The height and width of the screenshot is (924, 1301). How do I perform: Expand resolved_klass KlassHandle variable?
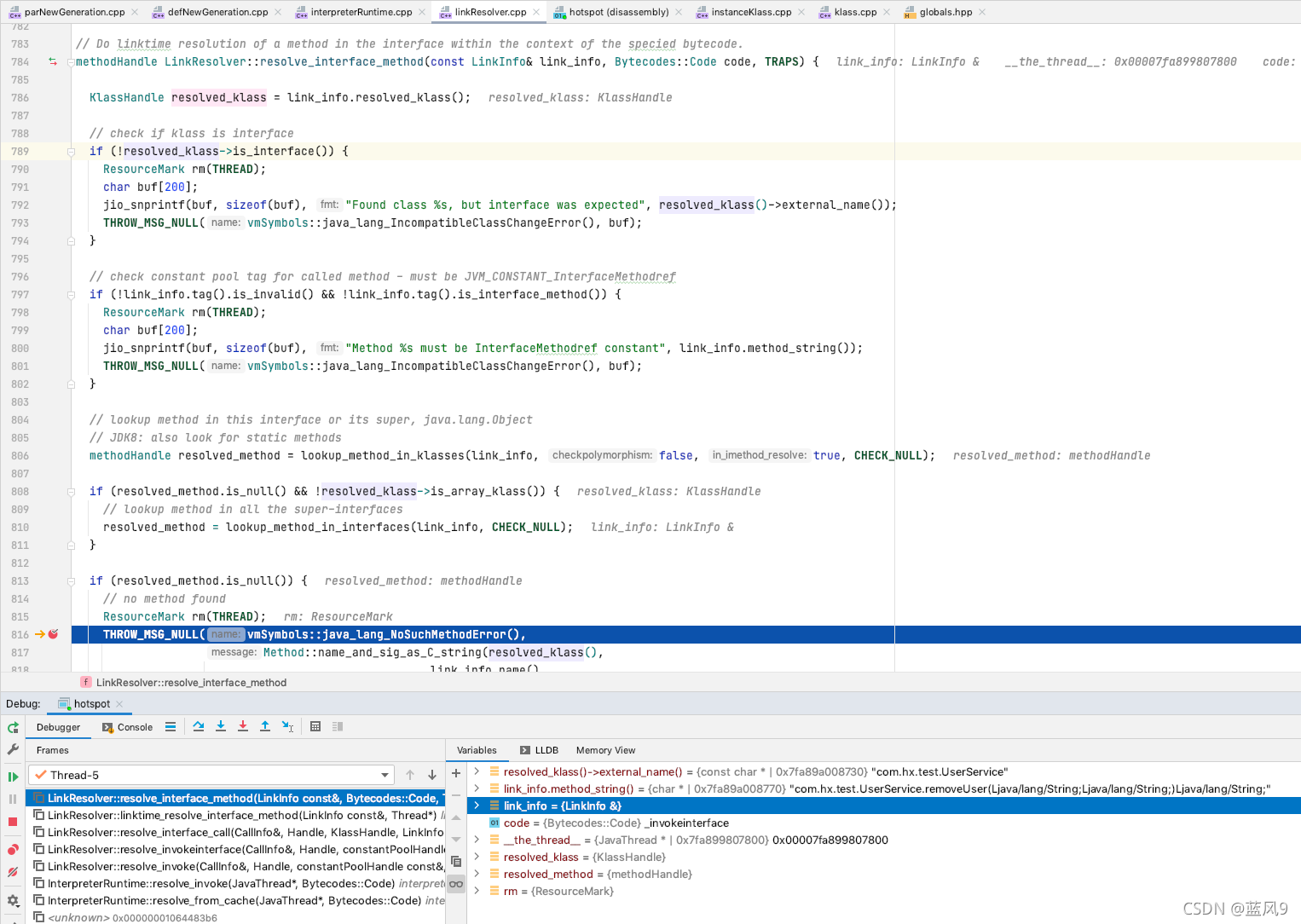click(477, 857)
